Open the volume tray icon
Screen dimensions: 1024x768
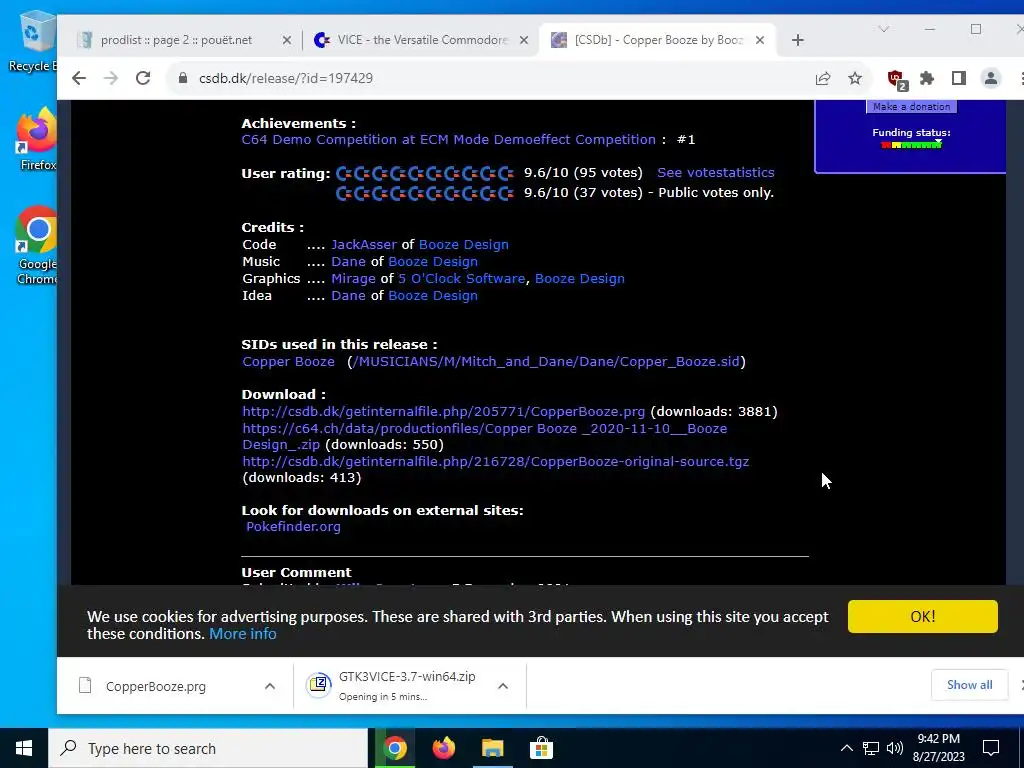[x=895, y=748]
